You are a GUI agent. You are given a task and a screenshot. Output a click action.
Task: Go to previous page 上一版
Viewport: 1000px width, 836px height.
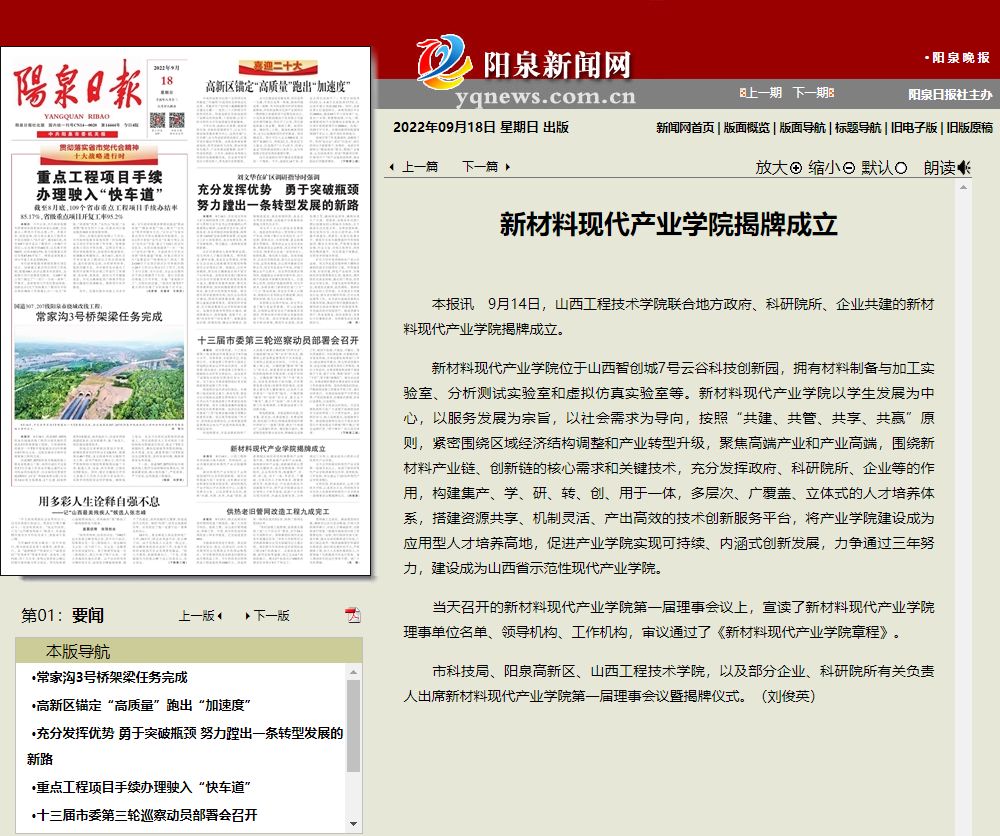[x=200, y=616]
